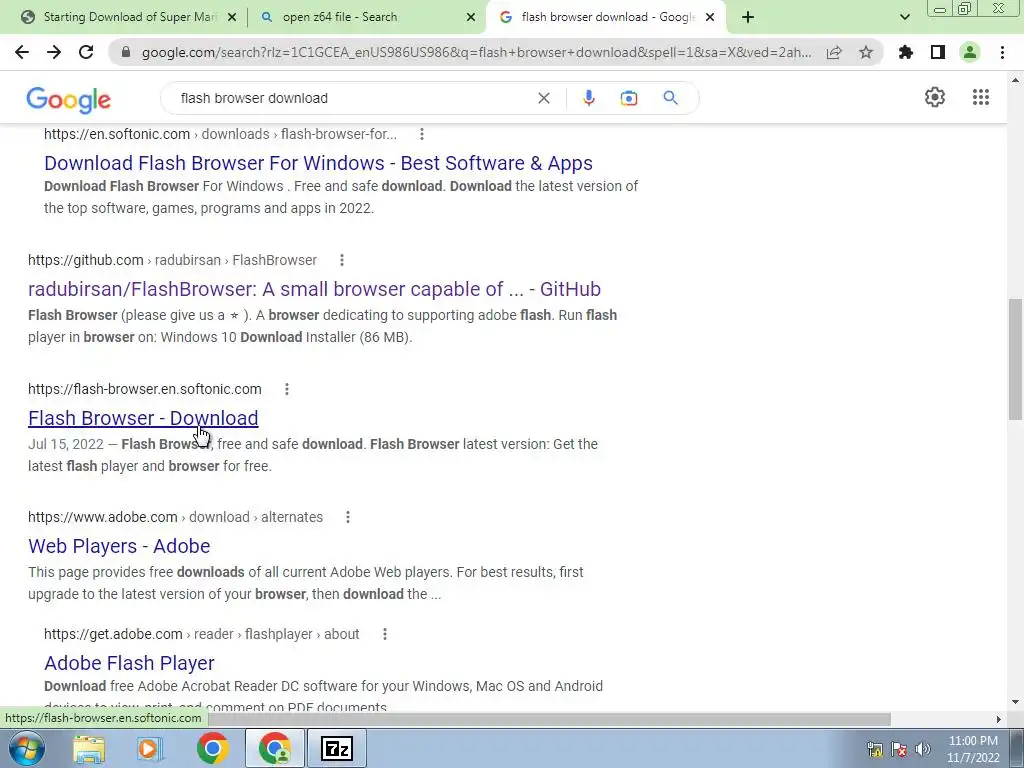Click the vertical scrollbar thumb

(1015, 359)
